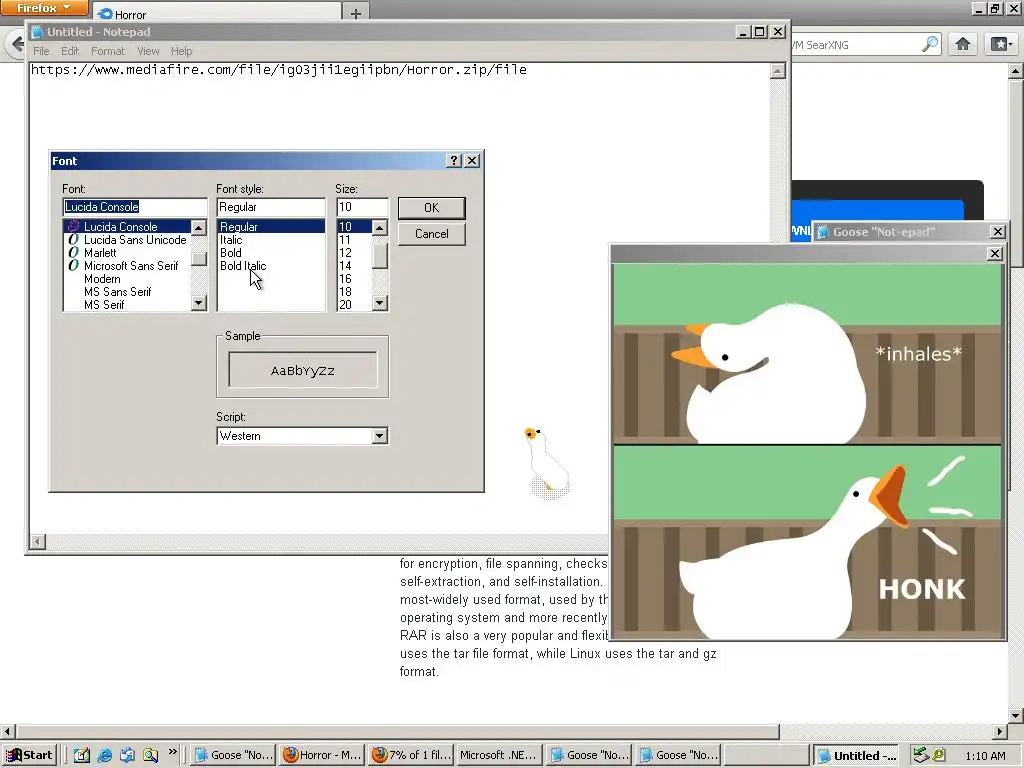Screen dimensions: 1024x768
Task: Open the Firefox application menu button
Action: (44, 8)
